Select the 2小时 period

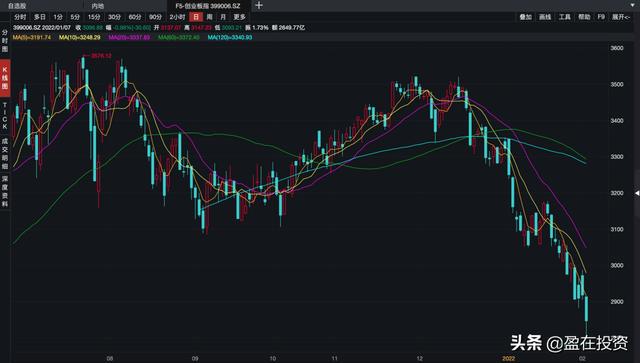(x=177, y=17)
